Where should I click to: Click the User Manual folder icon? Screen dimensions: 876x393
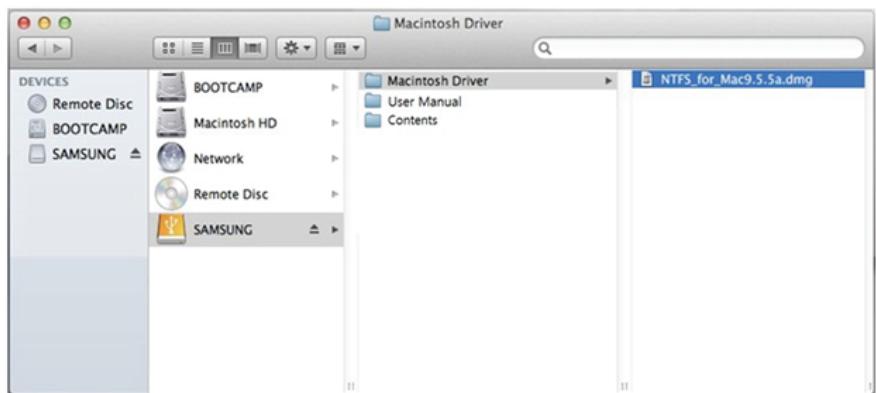coord(373,102)
